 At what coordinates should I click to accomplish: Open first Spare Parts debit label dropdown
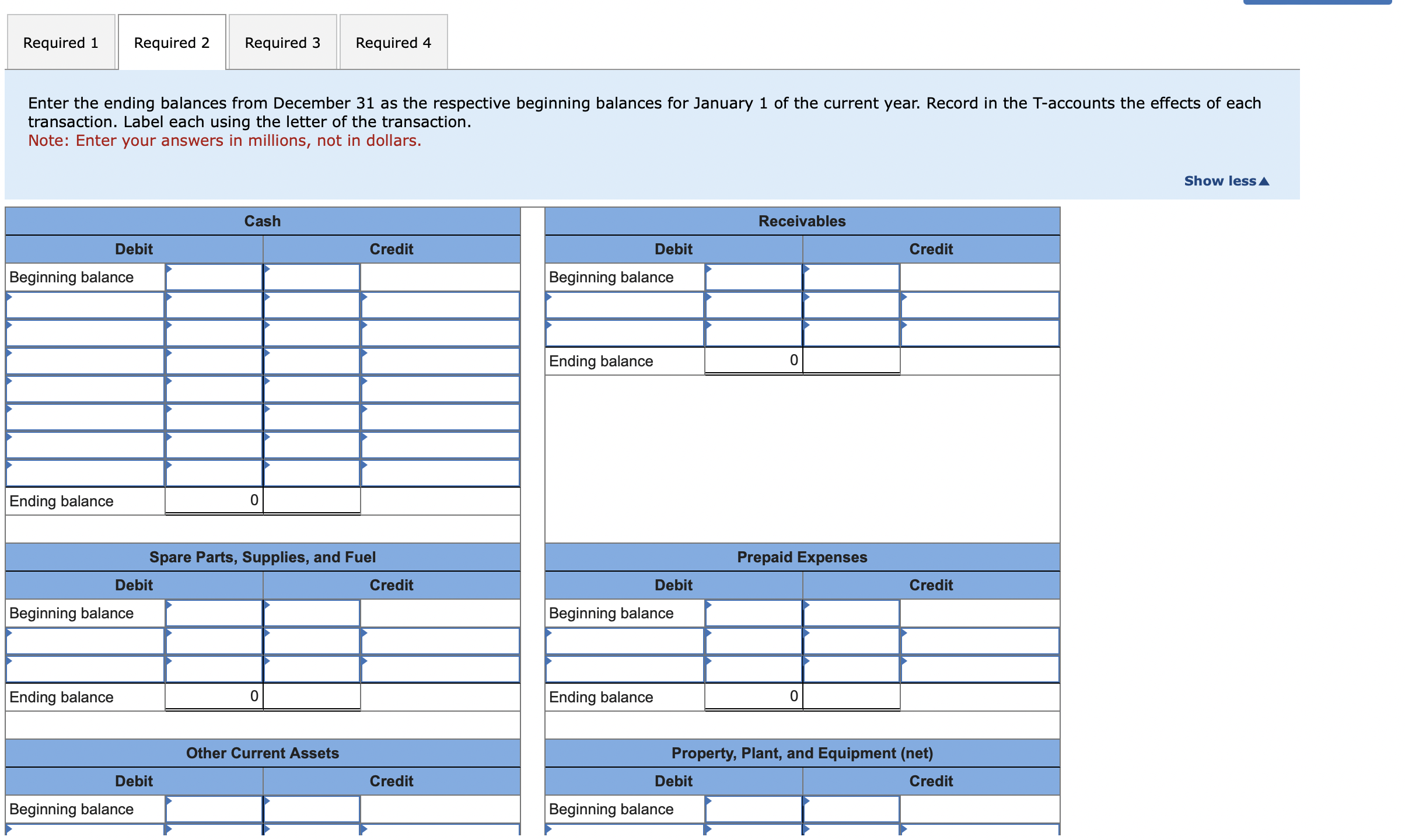coord(85,641)
